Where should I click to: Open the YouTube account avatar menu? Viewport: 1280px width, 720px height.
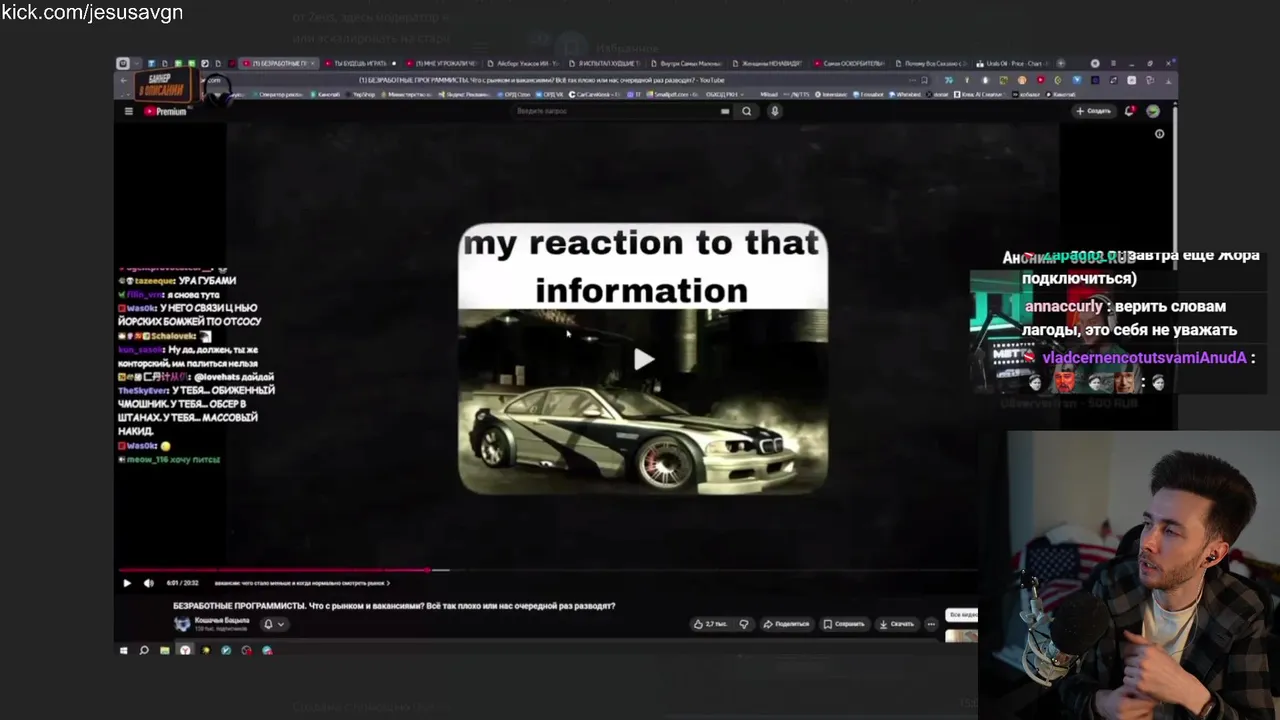coord(1153,111)
